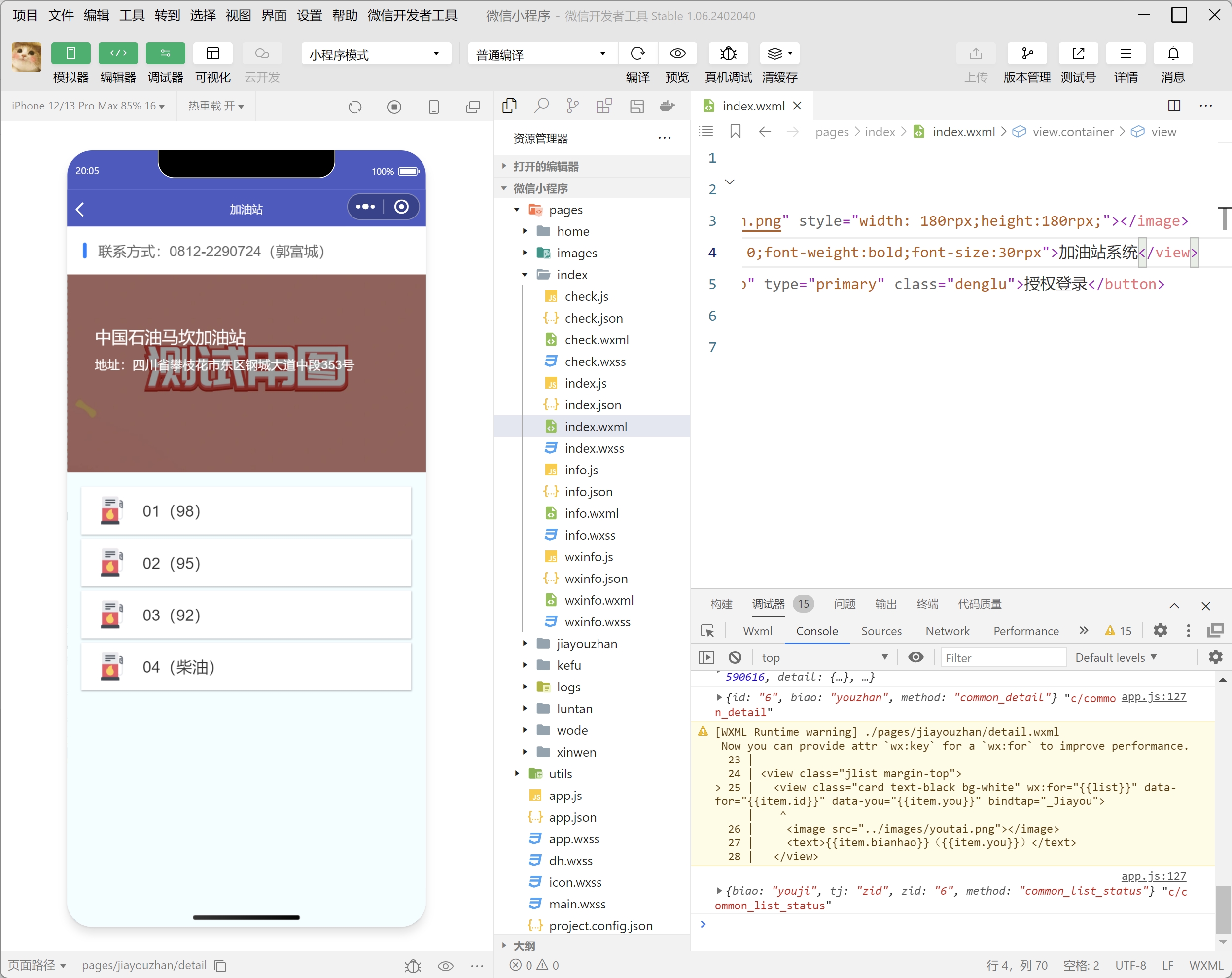Open the 小程序模式 mode dropdown

(376, 54)
